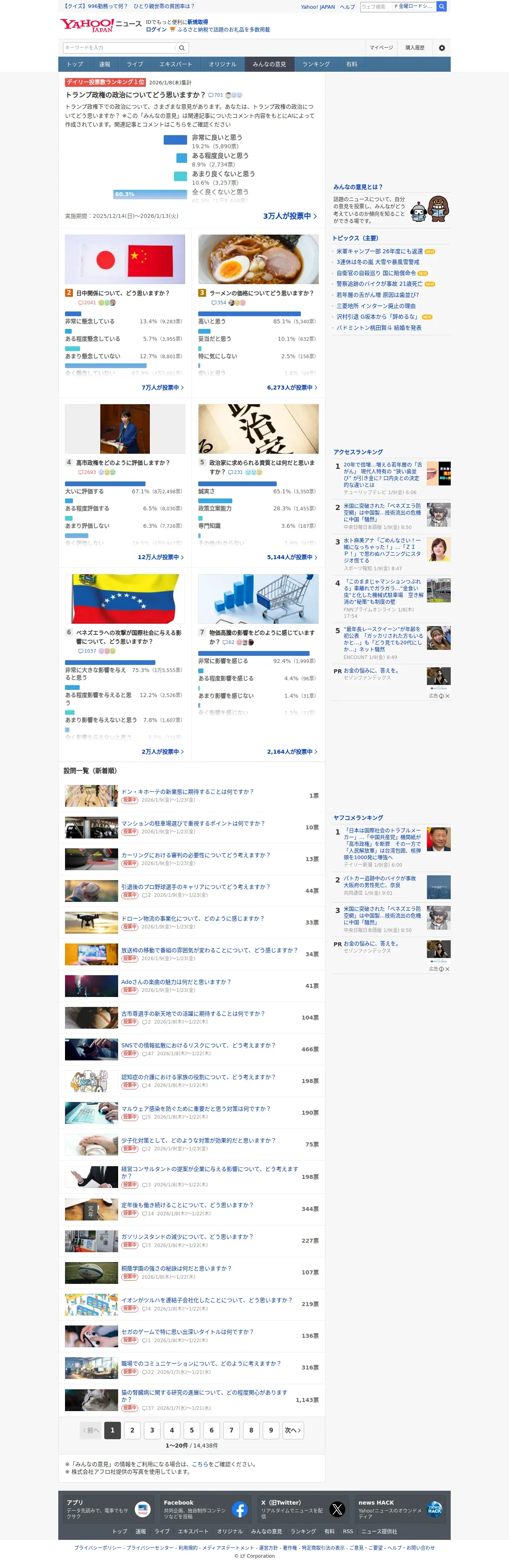Click the ログイン link
This screenshot has width=509, height=1568.
(x=156, y=29)
